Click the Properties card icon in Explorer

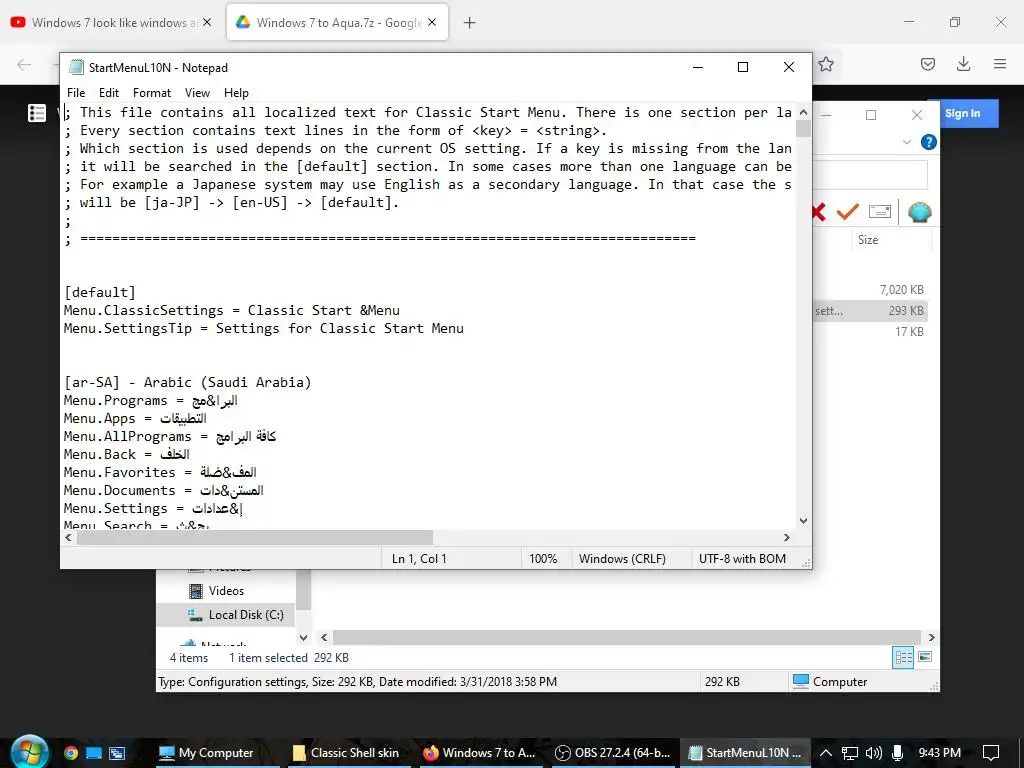click(x=880, y=212)
